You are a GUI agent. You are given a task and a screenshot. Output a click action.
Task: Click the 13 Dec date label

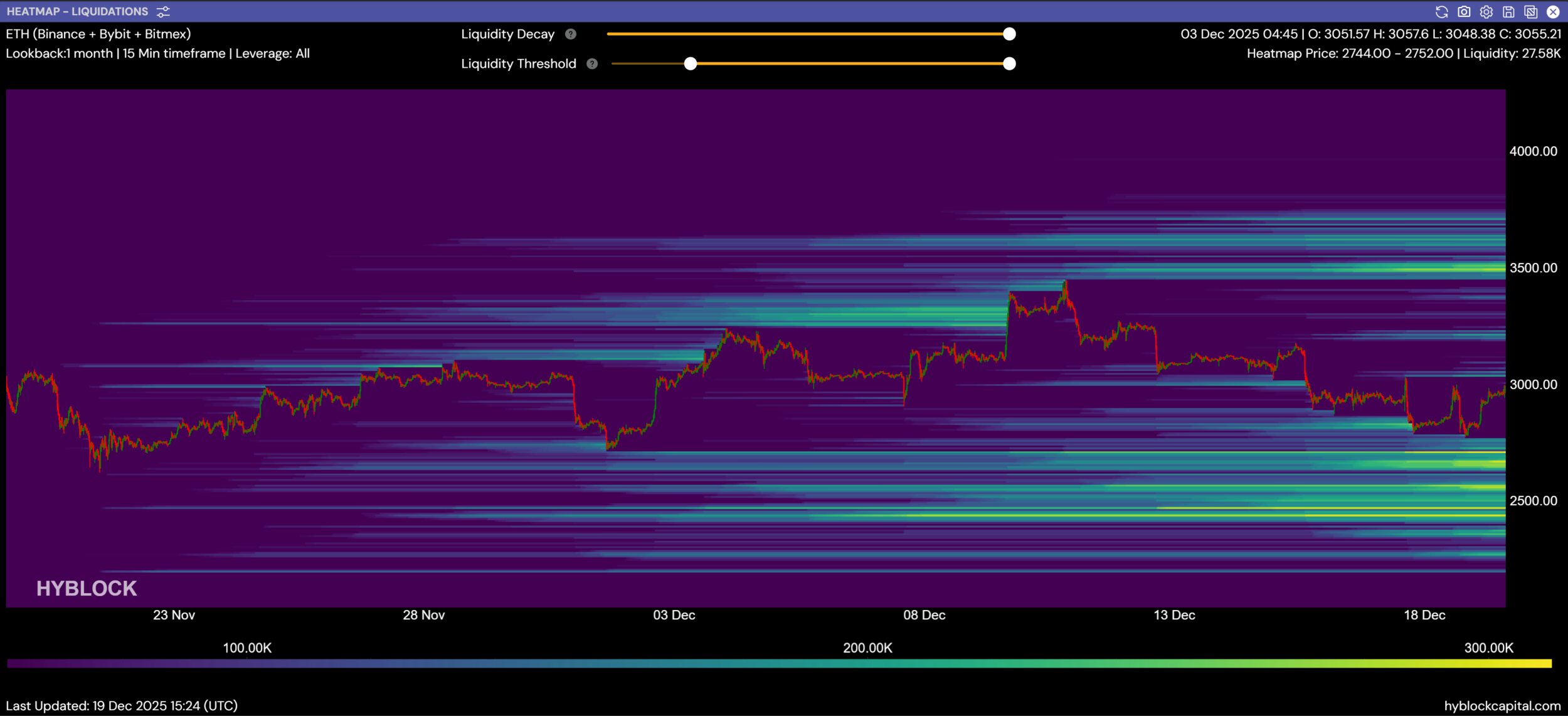tap(1174, 615)
